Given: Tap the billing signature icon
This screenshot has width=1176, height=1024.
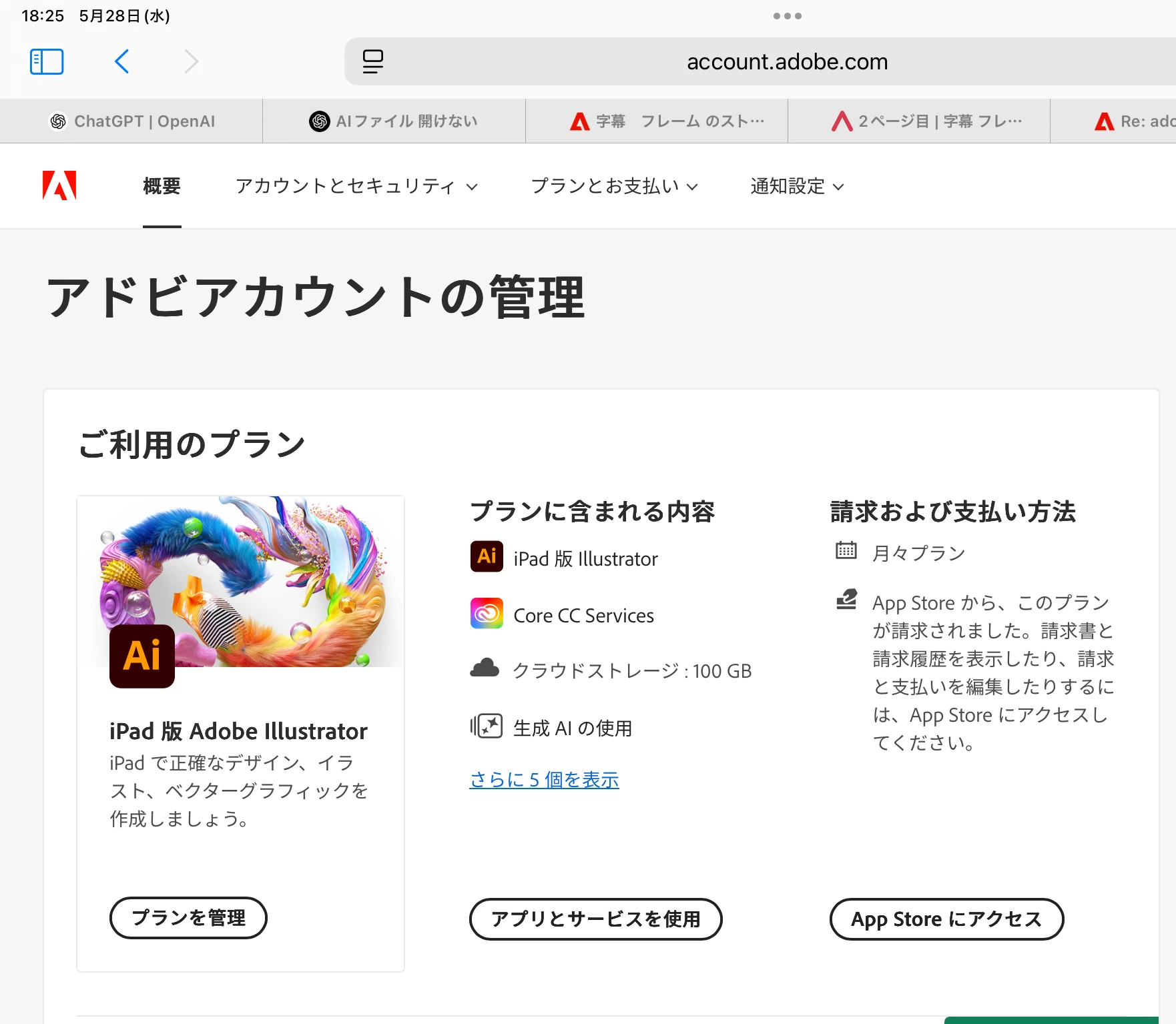Looking at the screenshot, I should coord(846,599).
